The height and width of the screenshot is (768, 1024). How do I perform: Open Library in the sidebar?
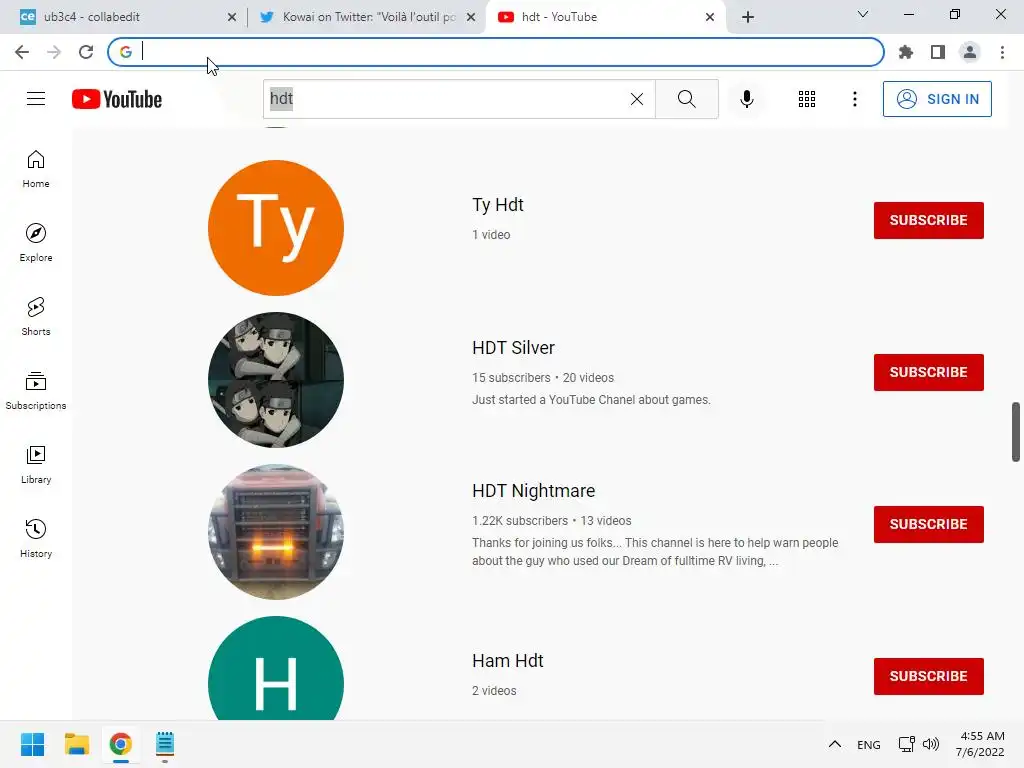36,464
